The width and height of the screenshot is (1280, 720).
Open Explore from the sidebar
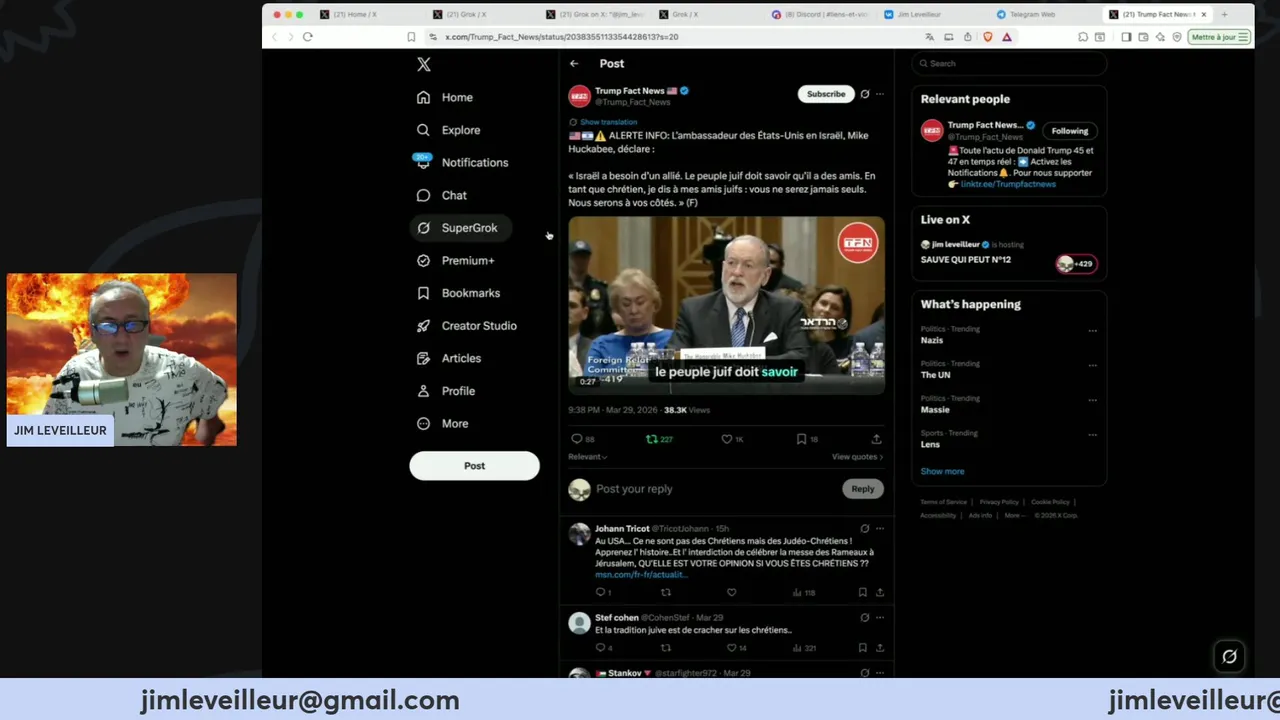pyautogui.click(x=449, y=130)
